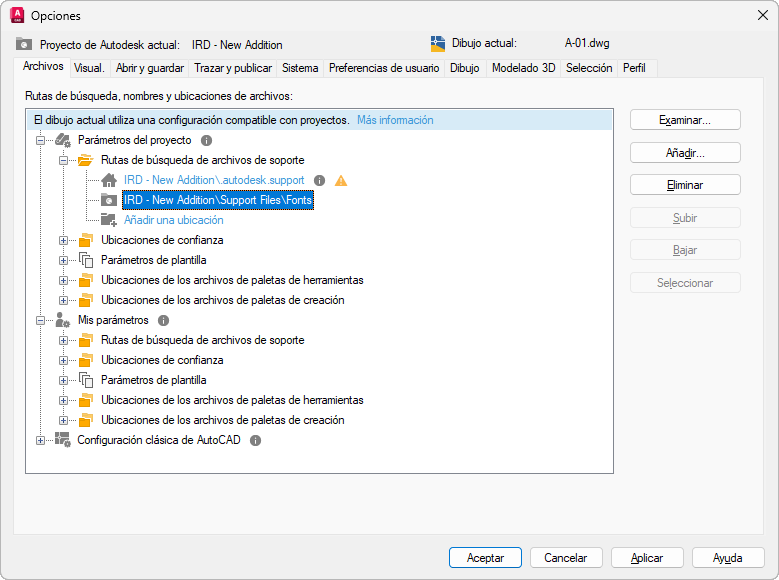Screen dimensions: 779x580
Task: Collapse the Mis parámetros node
Action: [40, 321]
